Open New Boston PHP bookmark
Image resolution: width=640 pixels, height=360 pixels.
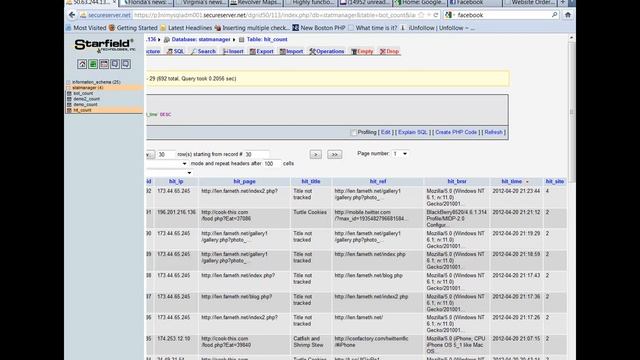(x=319, y=28)
